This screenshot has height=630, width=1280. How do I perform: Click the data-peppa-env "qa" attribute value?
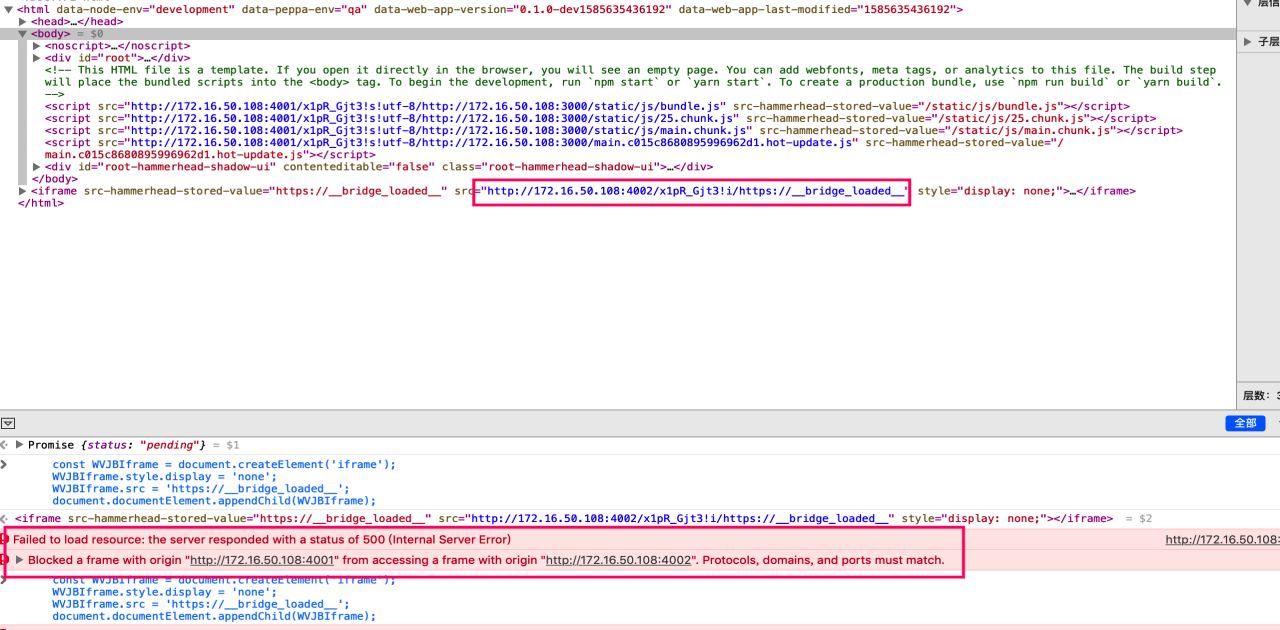click(354, 9)
